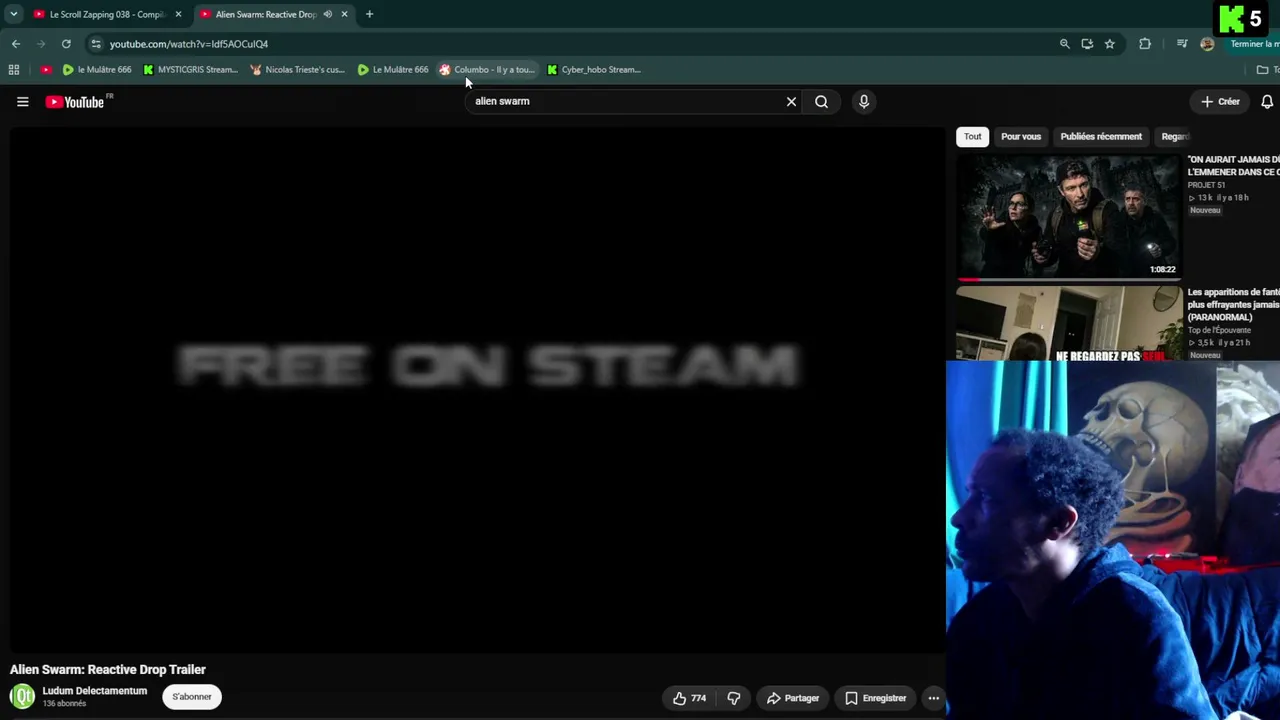The height and width of the screenshot is (720, 1280).
Task: Open the Les apparitions de fantômes video title
Action: tap(1233, 304)
